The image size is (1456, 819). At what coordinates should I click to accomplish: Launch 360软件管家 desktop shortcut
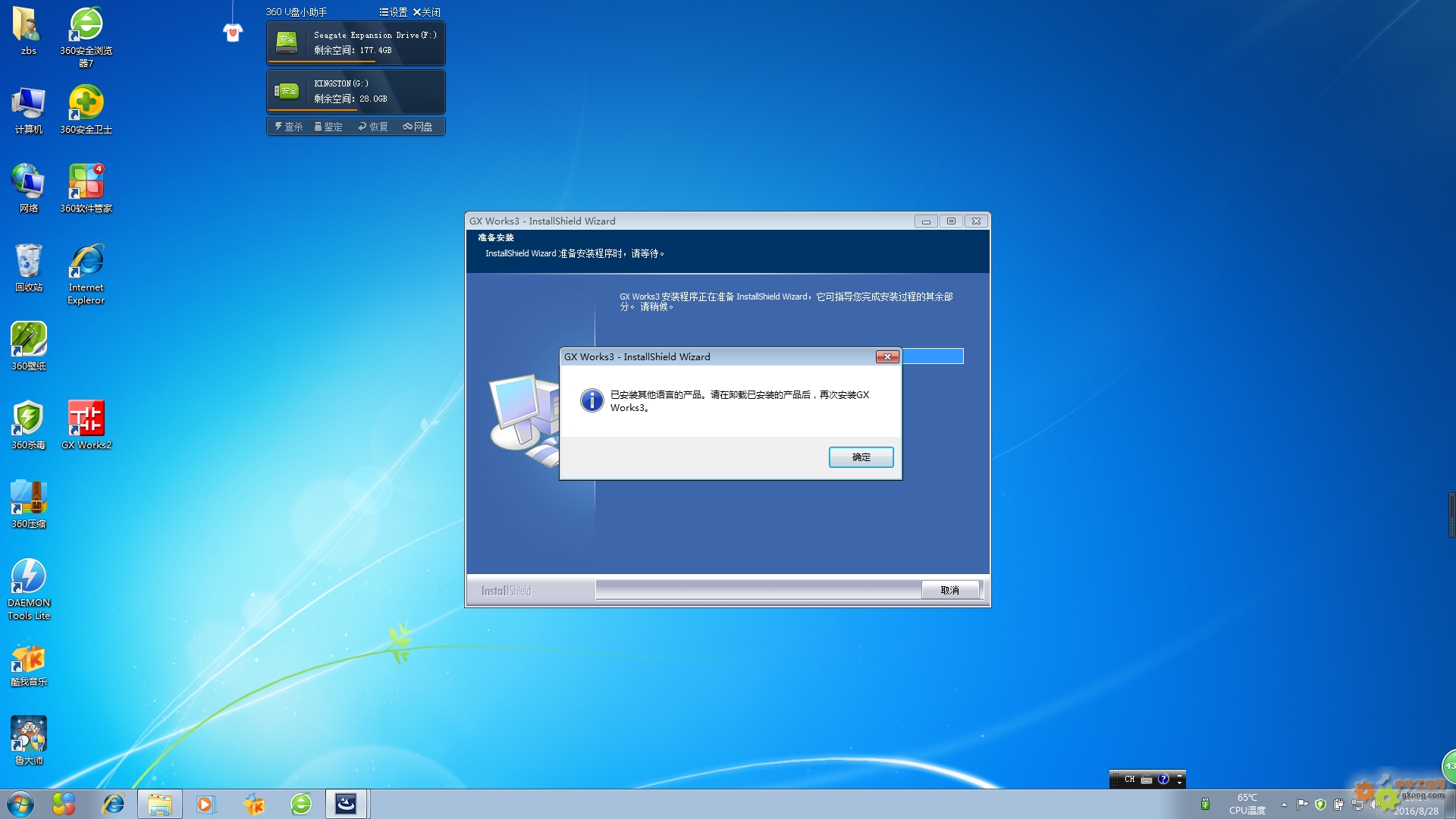86,189
